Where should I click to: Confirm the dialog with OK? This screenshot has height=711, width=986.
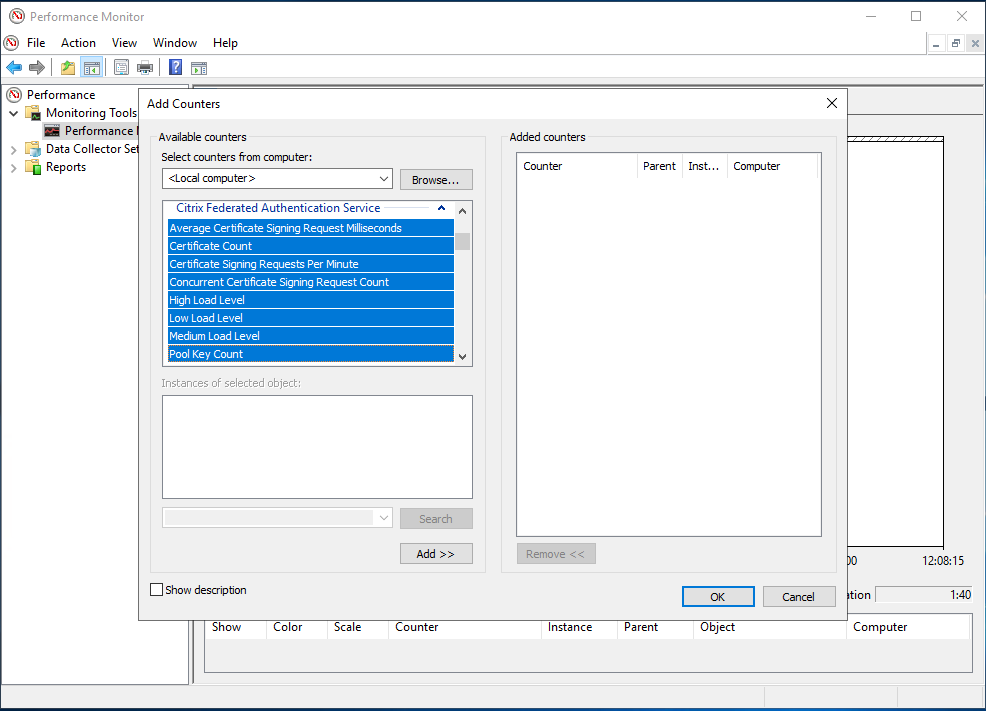[x=717, y=597]
